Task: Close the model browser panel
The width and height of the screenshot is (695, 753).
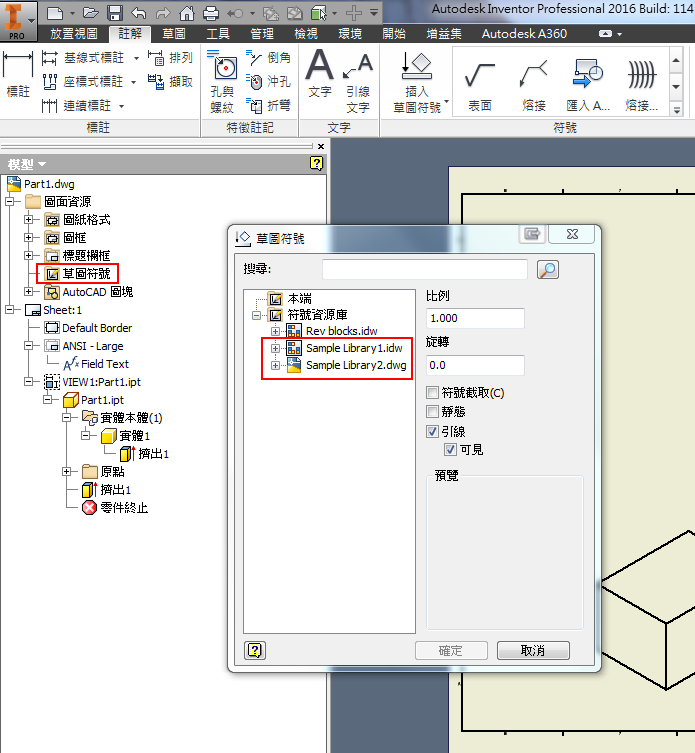Action: point(321,146)
